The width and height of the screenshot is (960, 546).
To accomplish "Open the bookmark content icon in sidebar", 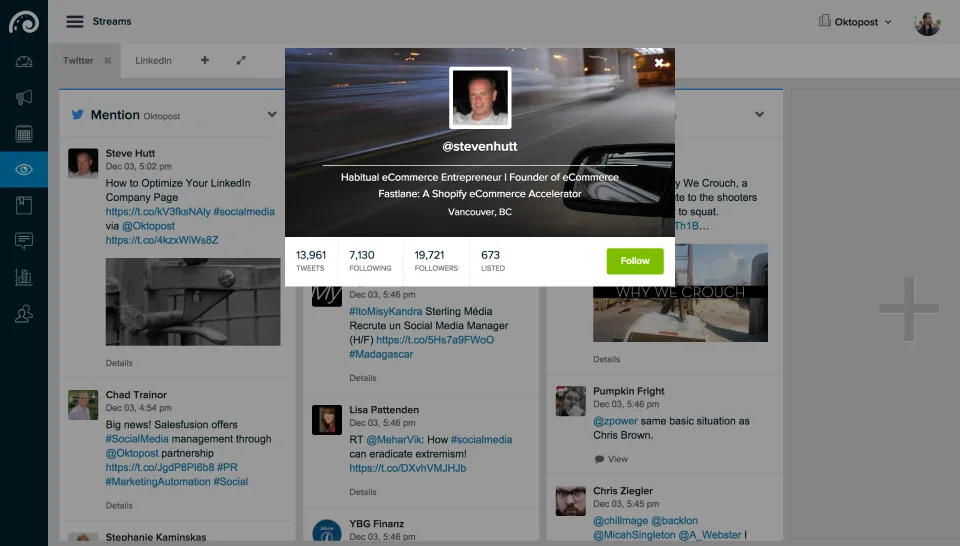I will click(x=24, y=206).
